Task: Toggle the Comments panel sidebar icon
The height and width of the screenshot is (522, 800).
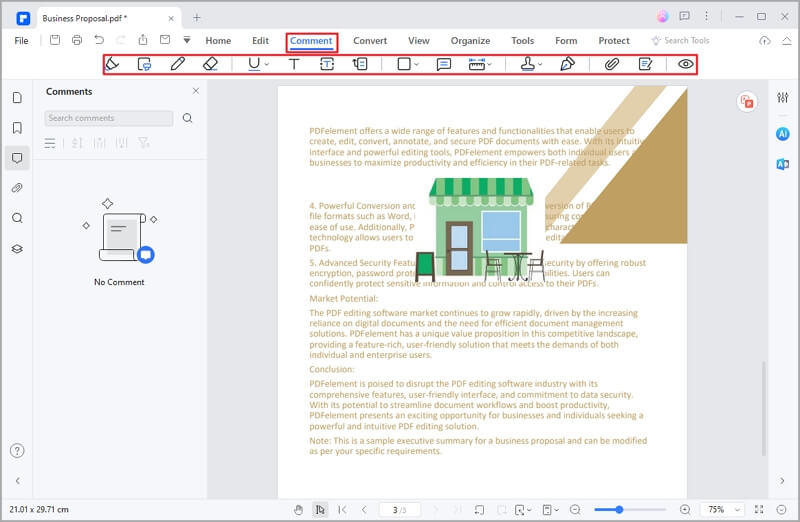Action: (x=17, y=158)
